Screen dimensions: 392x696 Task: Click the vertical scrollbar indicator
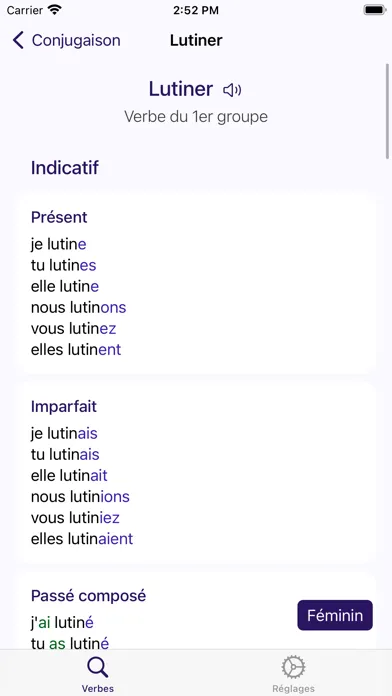point(387,111)
